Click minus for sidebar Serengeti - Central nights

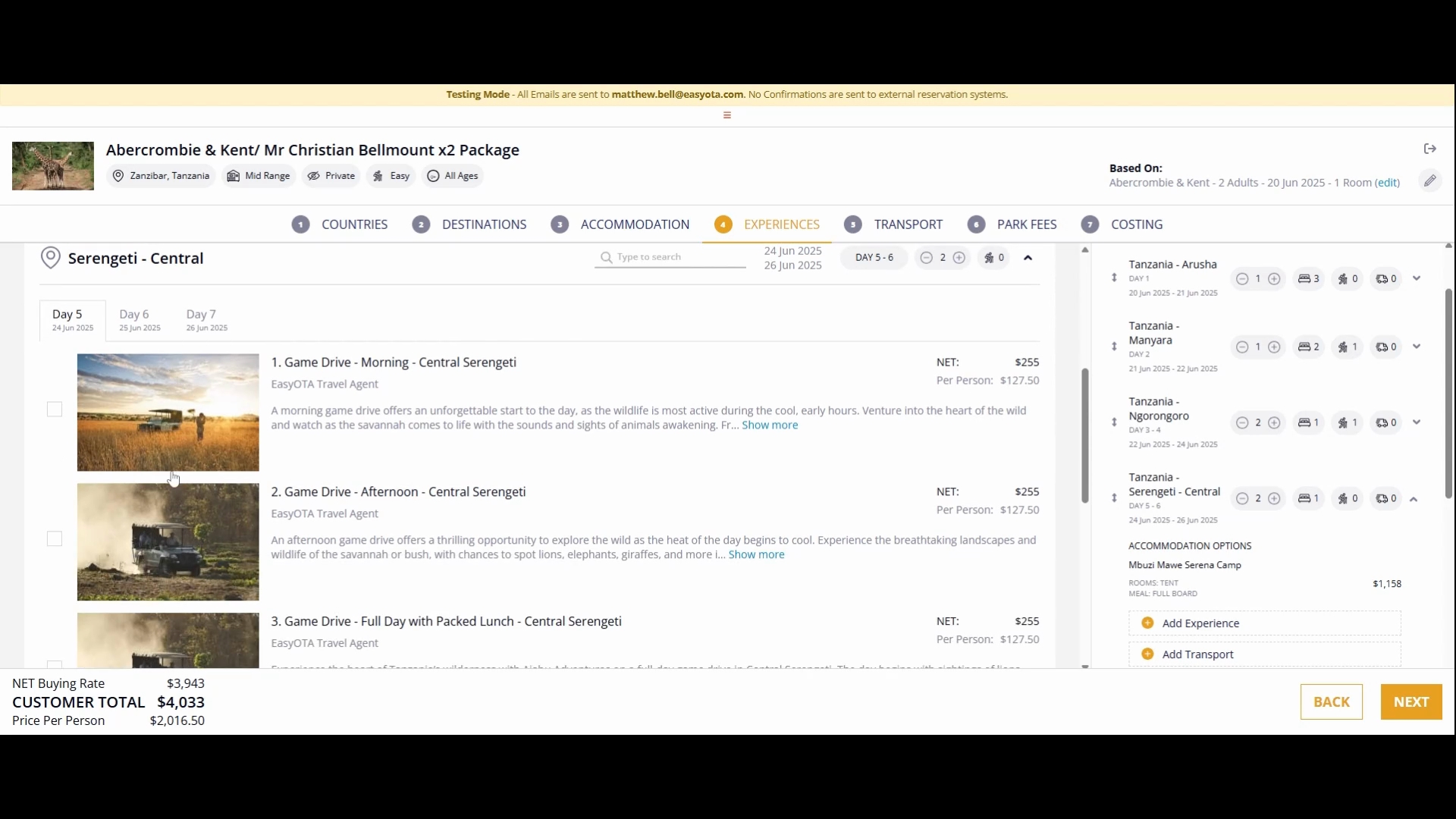point(1242,498)
